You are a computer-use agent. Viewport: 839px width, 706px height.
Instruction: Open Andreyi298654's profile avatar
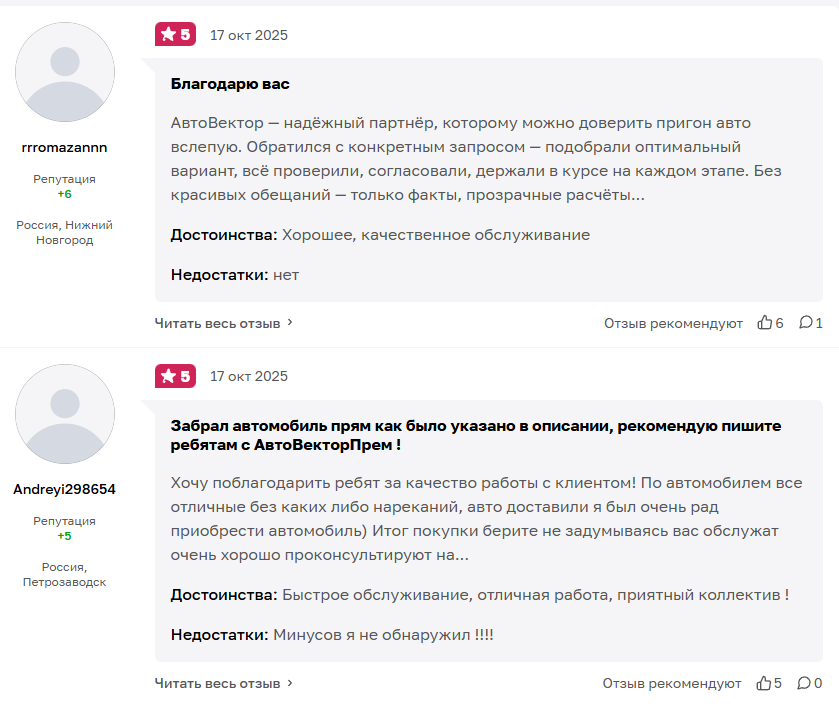pyautogui.click(x=65, y=414)
